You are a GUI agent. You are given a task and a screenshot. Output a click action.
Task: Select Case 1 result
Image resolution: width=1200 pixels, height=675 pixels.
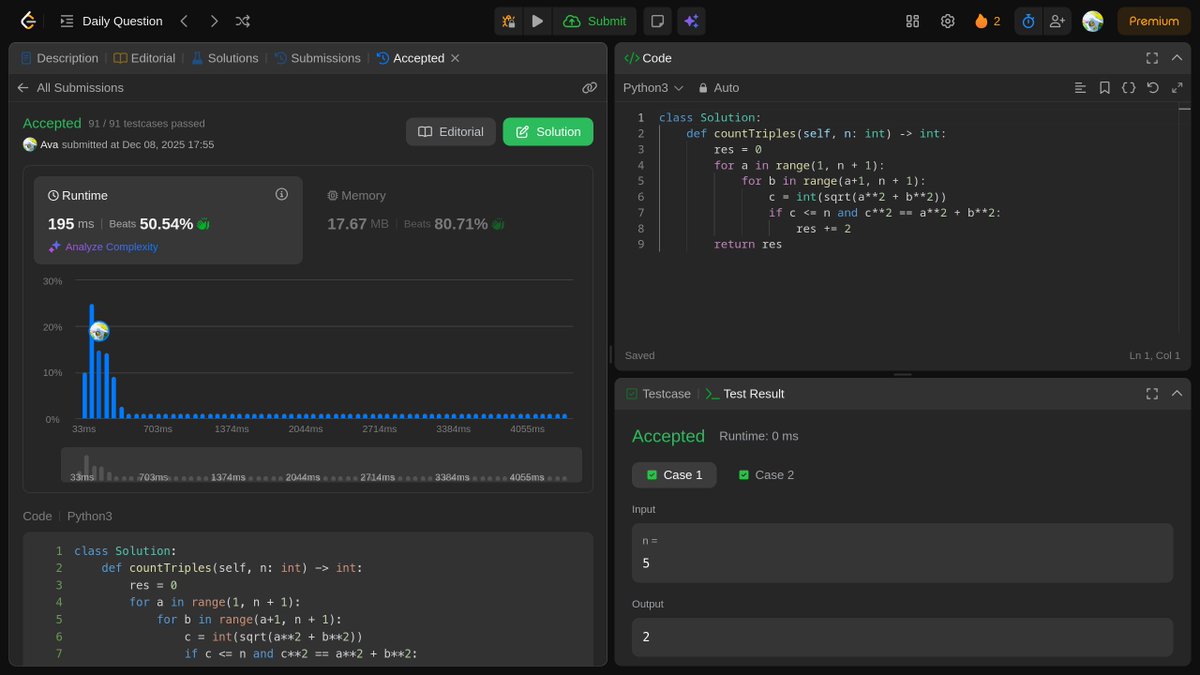(x=674, y=475)
